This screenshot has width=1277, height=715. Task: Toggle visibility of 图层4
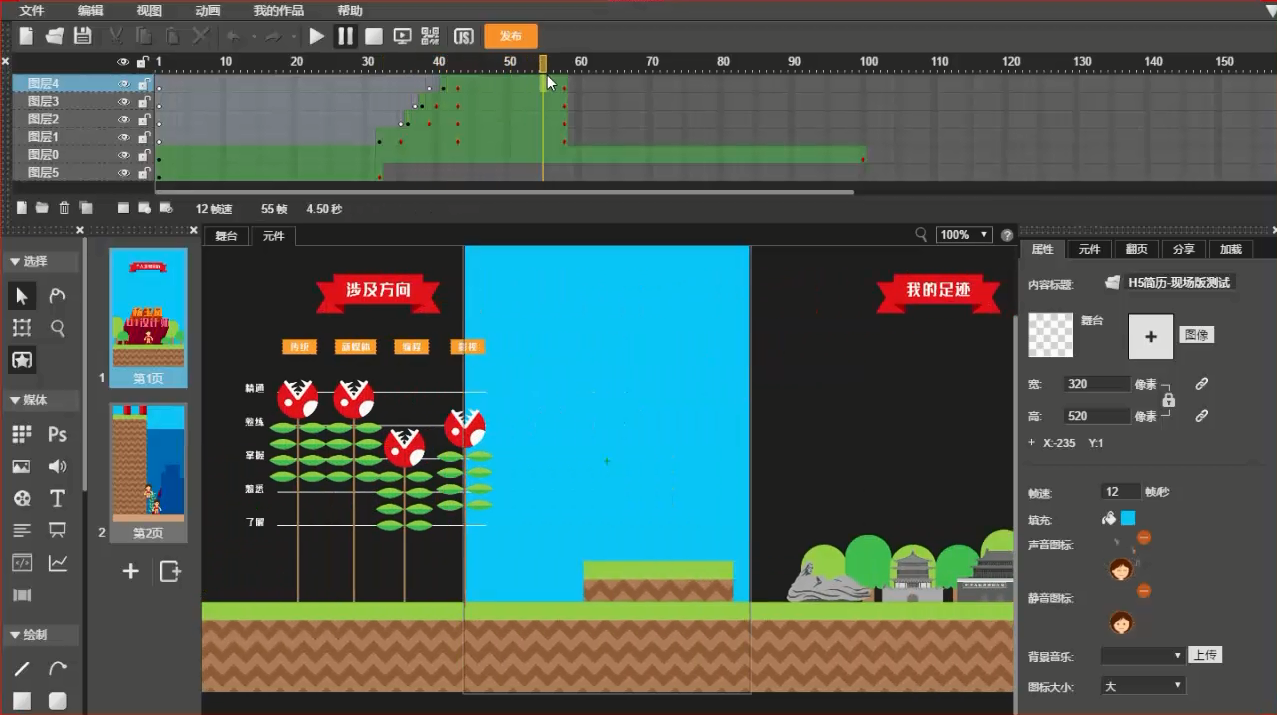[124, 84]
